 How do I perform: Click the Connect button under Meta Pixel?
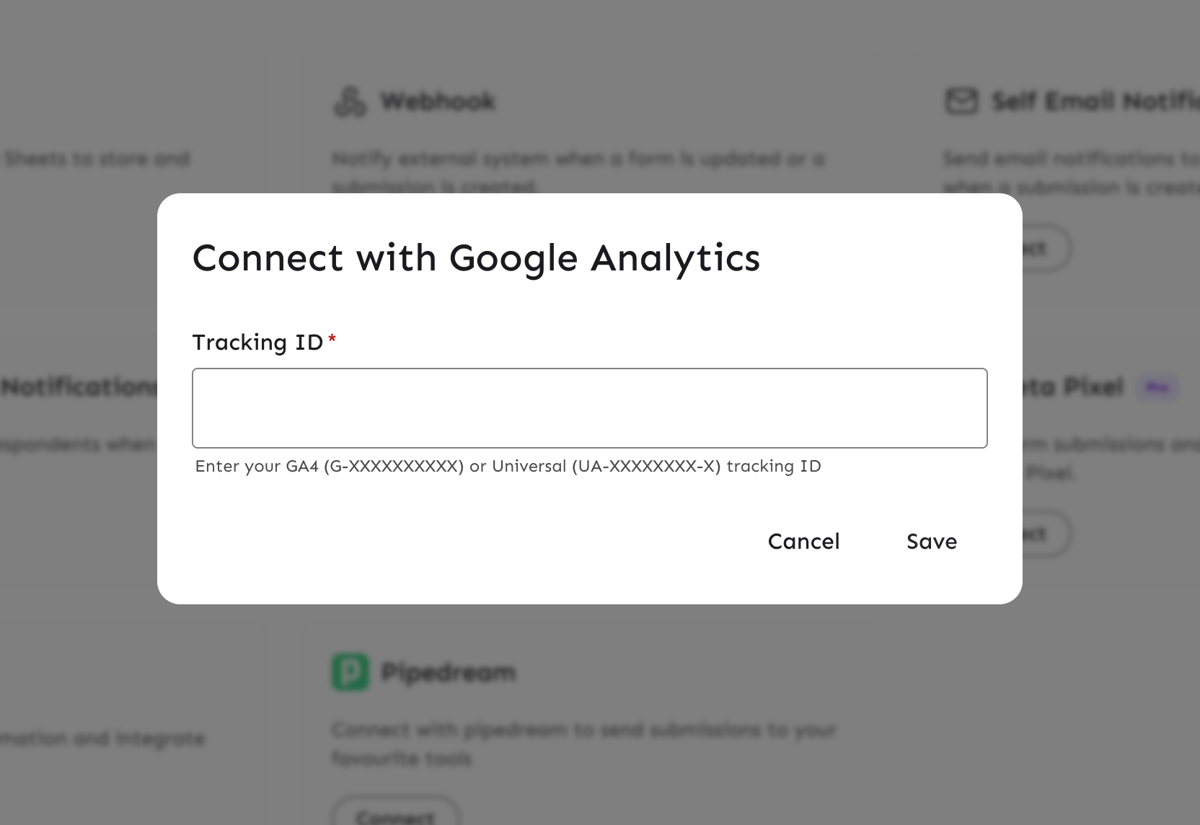pyautogui.click(x=1045, y=534)
